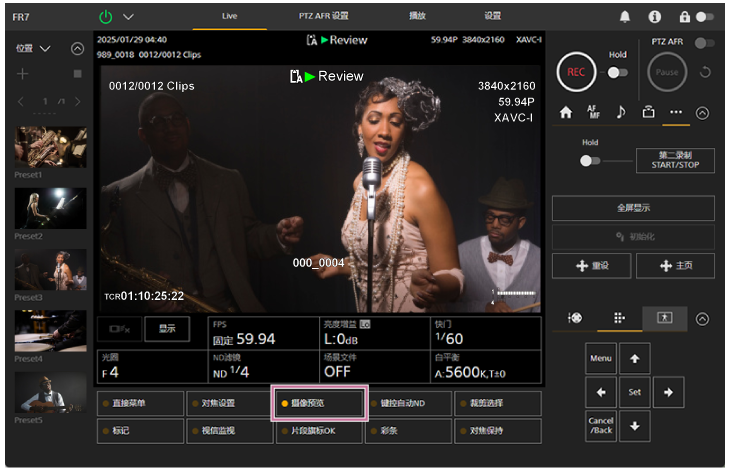Open the information icon in the top bar

coord(655,17)
